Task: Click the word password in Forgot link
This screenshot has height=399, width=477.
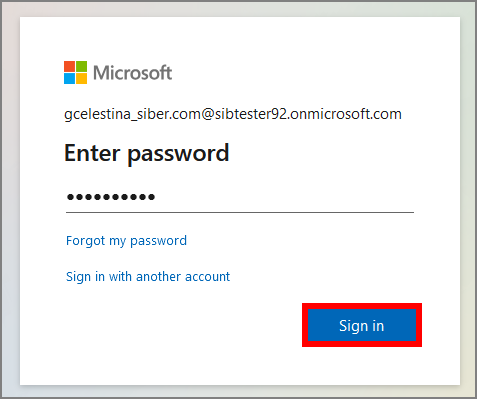Action: pos(159,241)
